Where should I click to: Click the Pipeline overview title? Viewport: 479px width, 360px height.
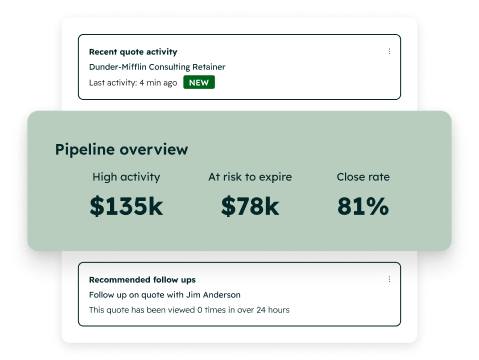(121, 149)
